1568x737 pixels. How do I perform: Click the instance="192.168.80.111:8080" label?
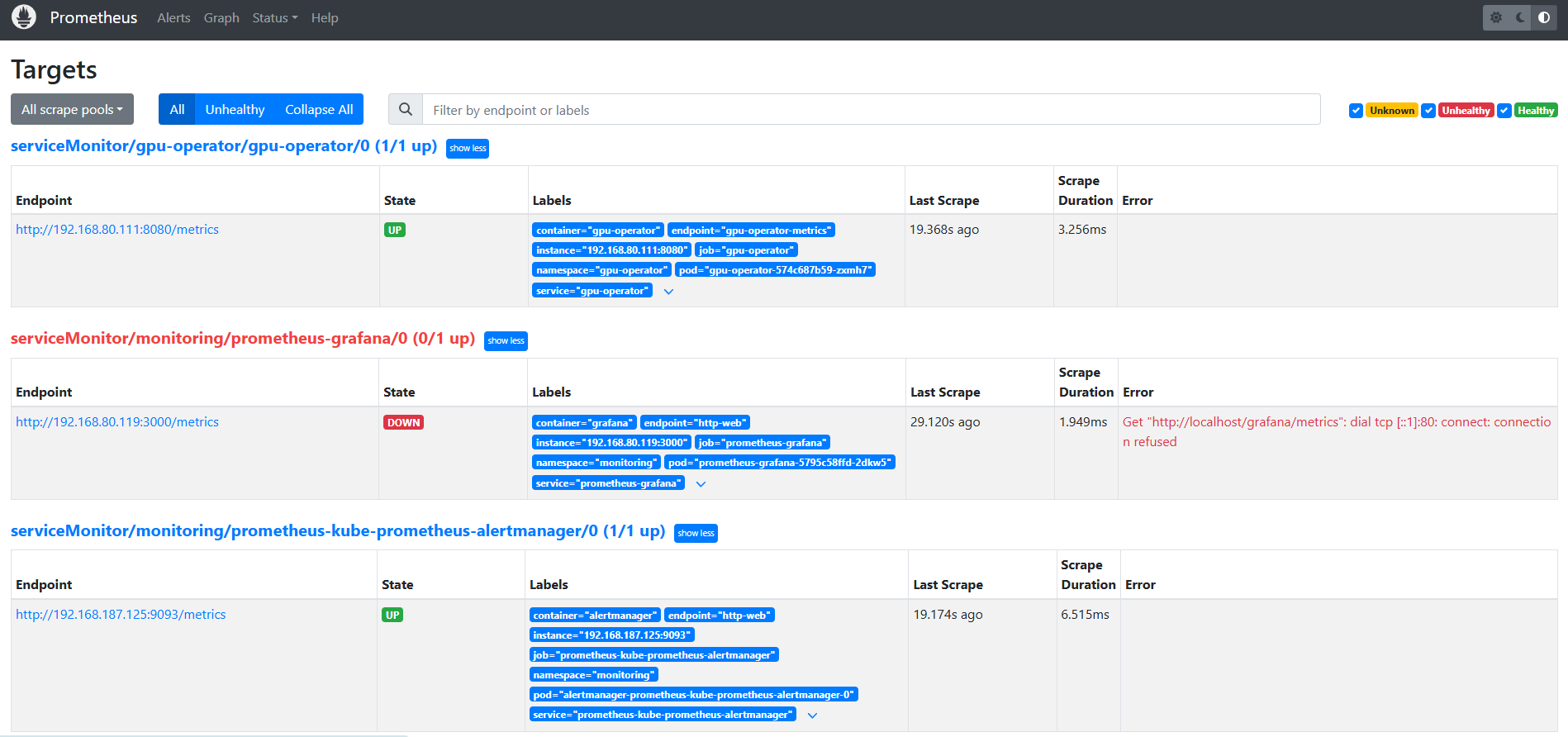coord(612,250)
